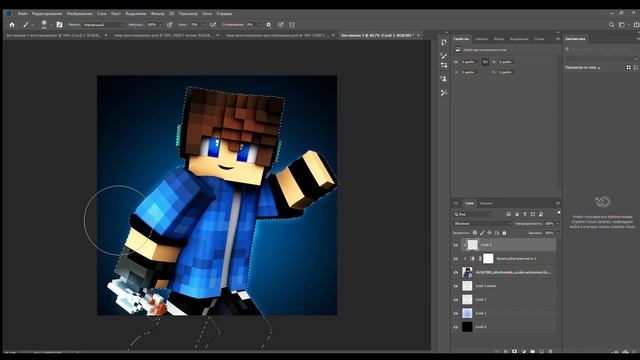This screenshot has height=360, width=640.
Task: Switch to the Абзац panel tab
Action: tap(499, 39)
